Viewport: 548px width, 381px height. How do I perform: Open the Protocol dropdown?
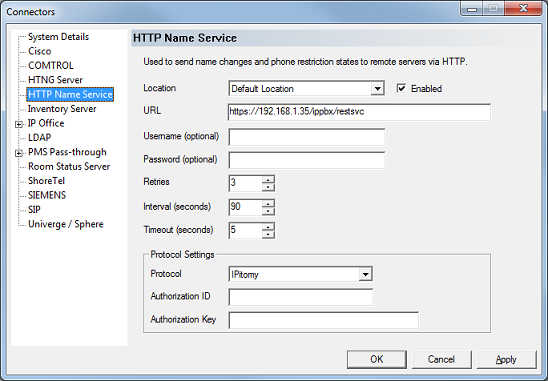coord(365,274)
